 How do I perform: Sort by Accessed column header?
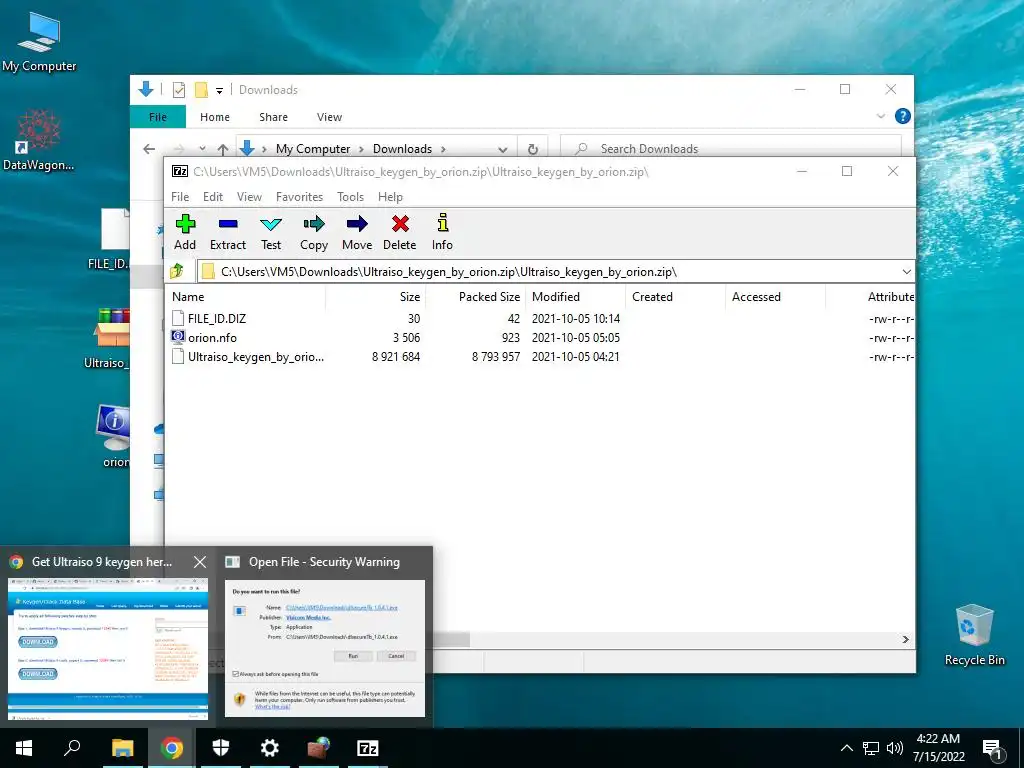coord(775,296)
